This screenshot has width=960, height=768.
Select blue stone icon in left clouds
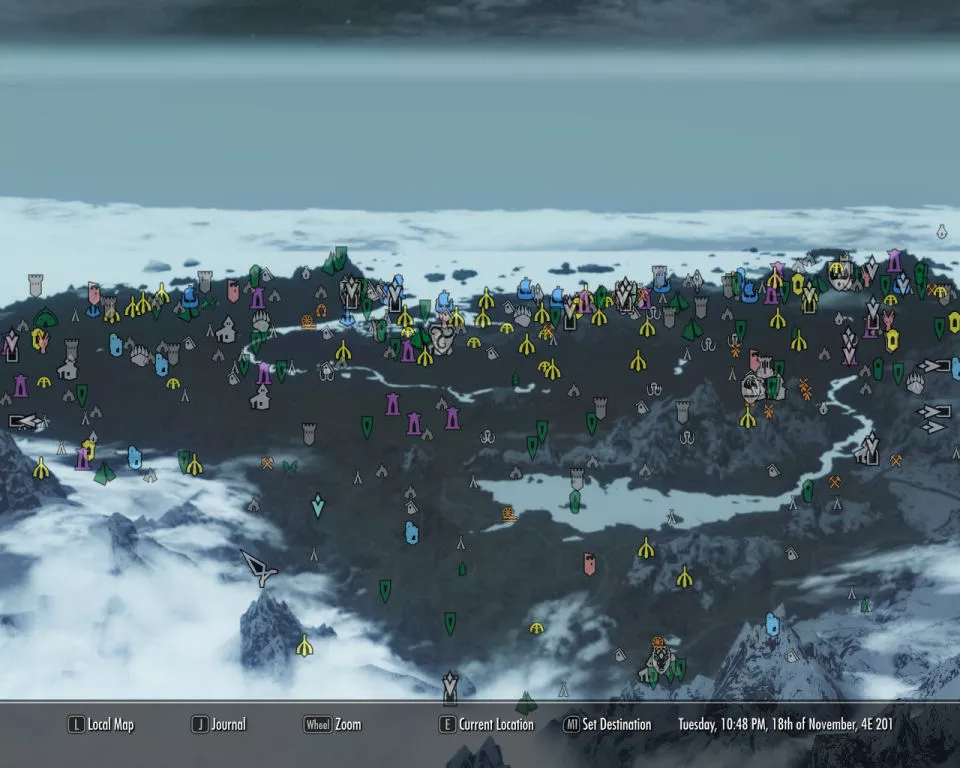point(135,457)
